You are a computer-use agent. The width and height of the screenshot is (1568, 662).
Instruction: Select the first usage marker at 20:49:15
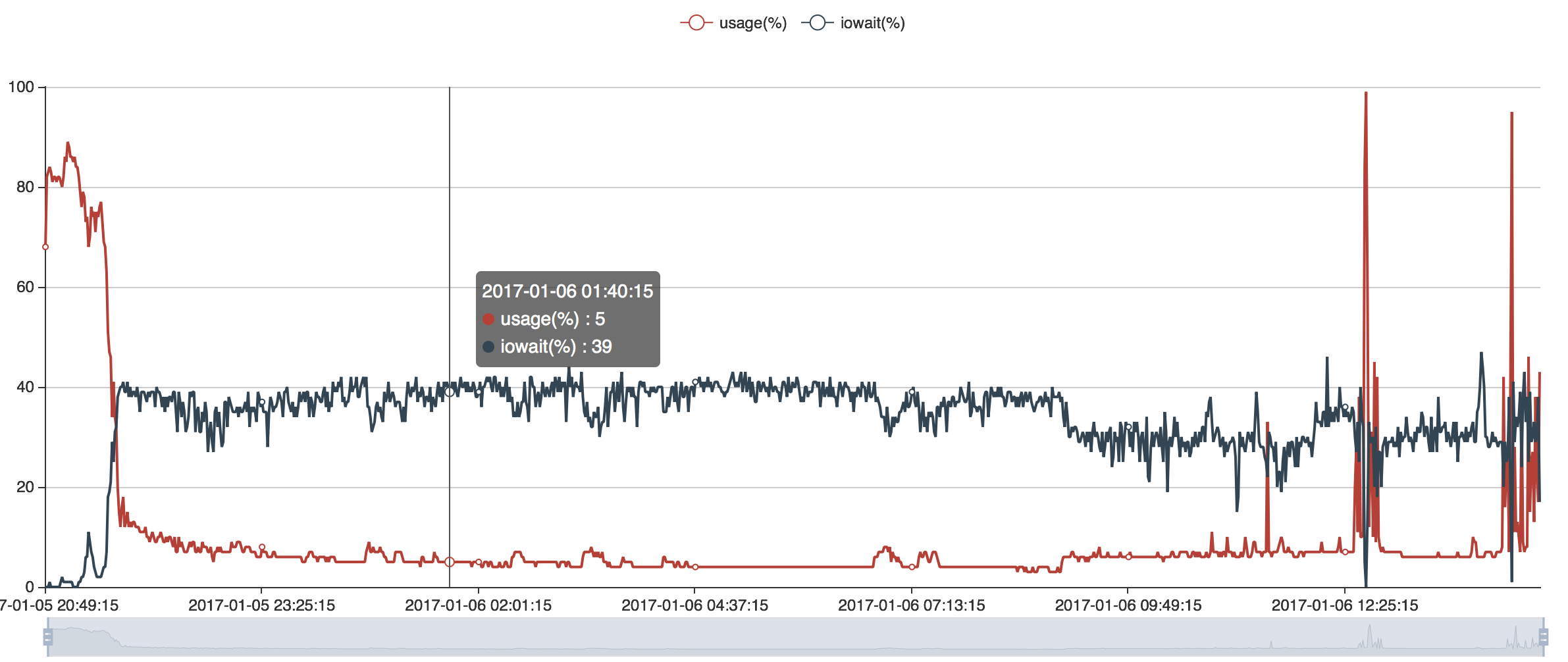(45, 247)
